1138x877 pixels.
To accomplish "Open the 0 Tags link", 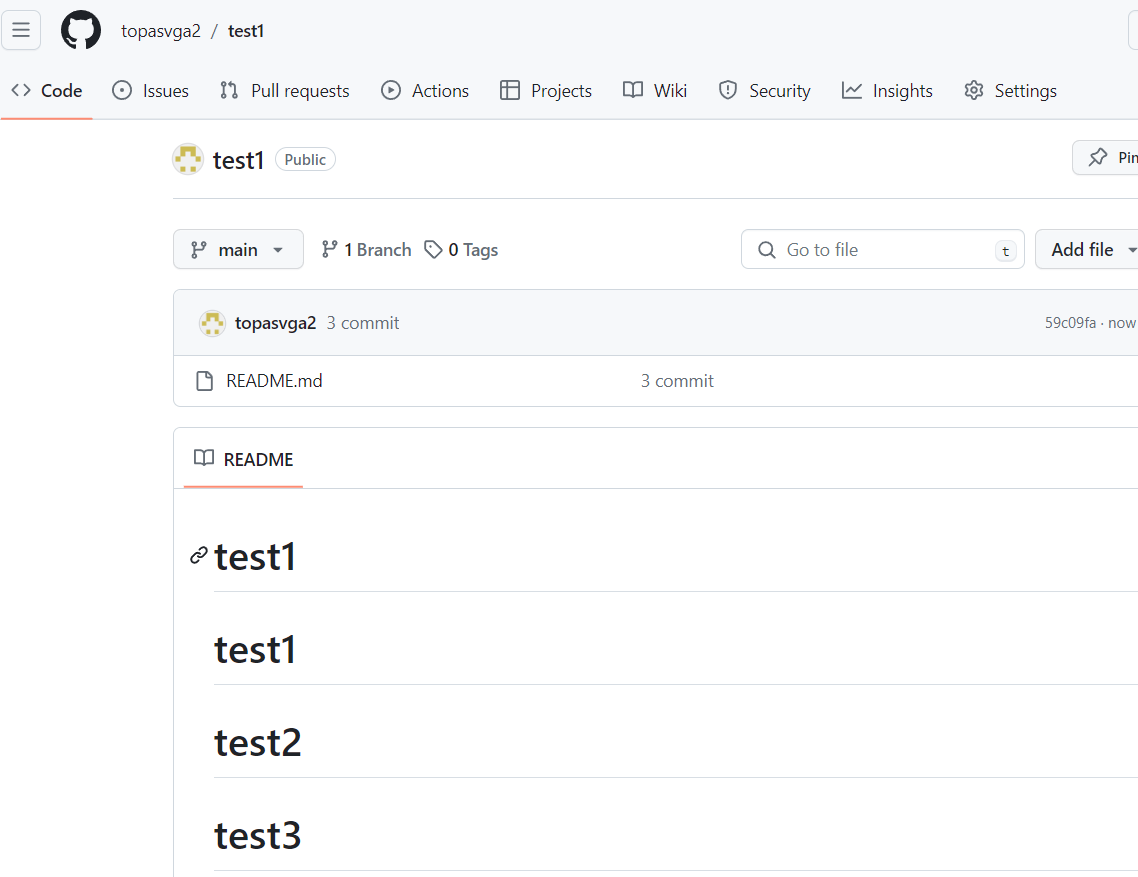I will [x=461, y=250].
